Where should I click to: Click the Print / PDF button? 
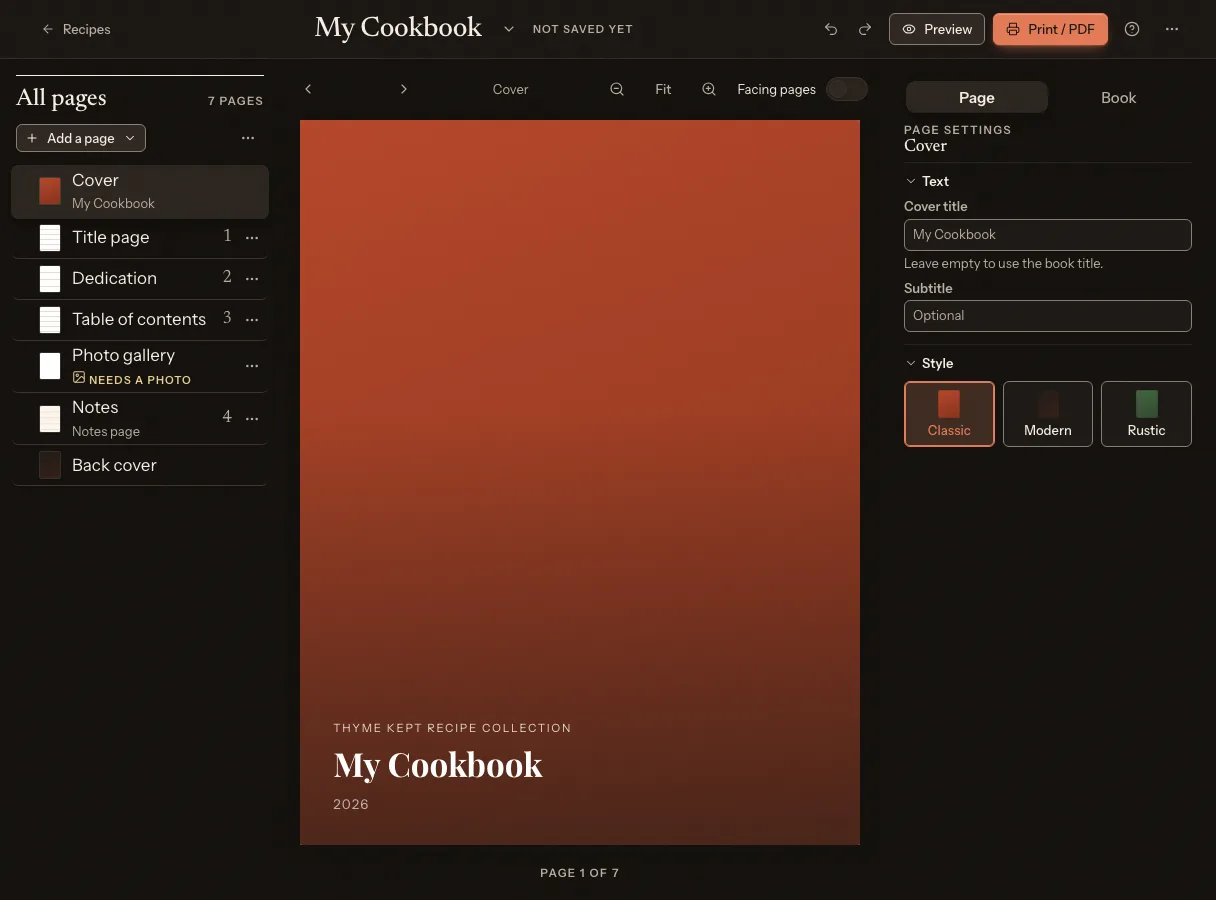point(1050,29)
